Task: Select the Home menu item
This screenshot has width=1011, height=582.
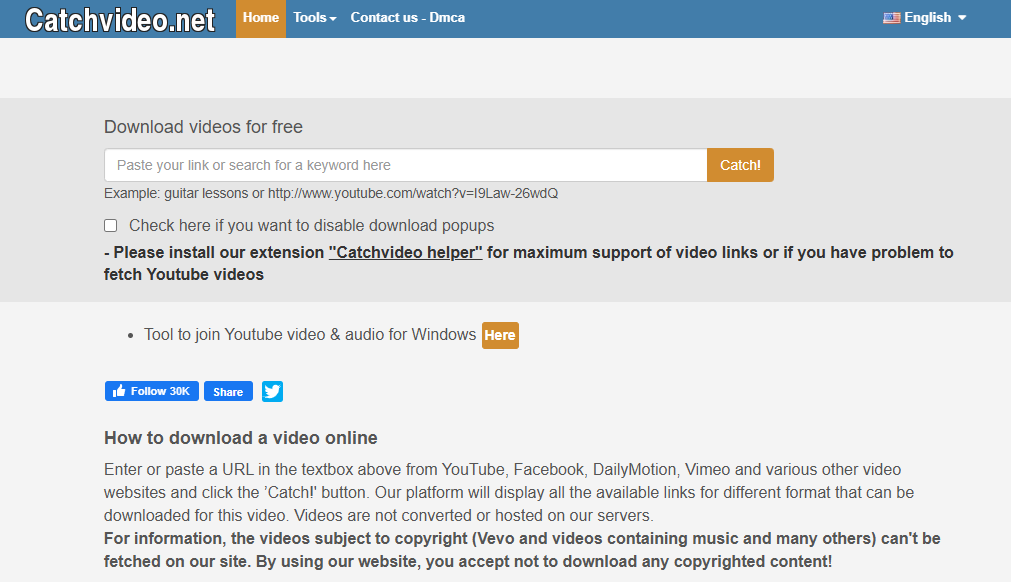Action: click(x=260, y=17)
